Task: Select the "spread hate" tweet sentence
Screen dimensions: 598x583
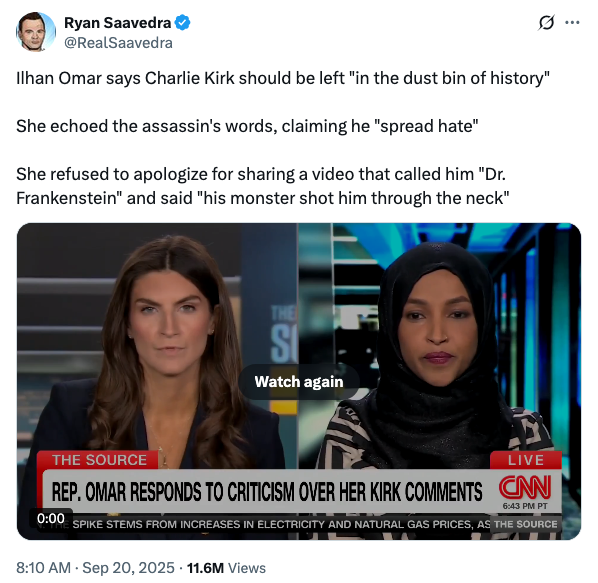Action: [x=247, y=126]
